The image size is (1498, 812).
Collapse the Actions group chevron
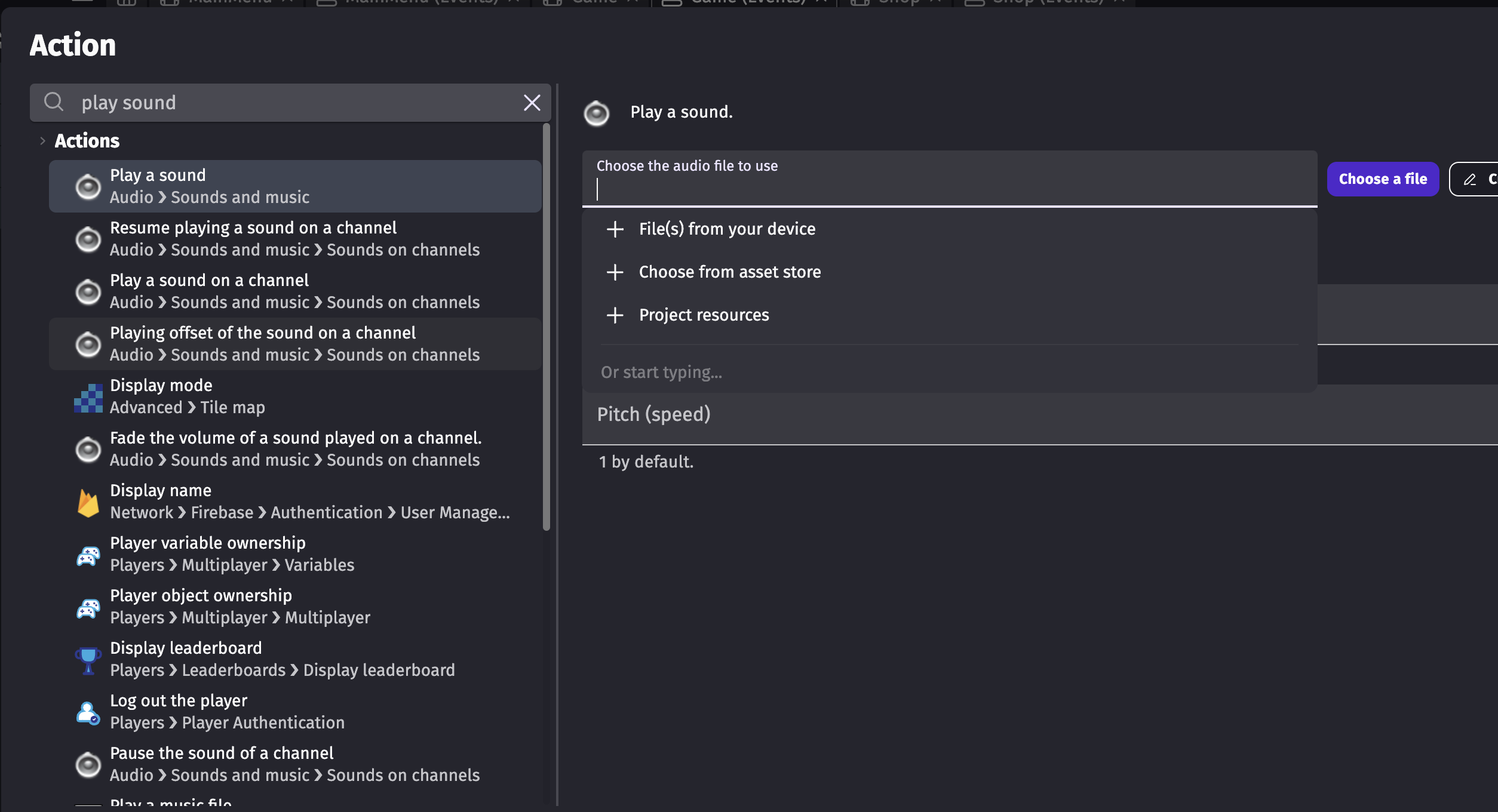42,141
